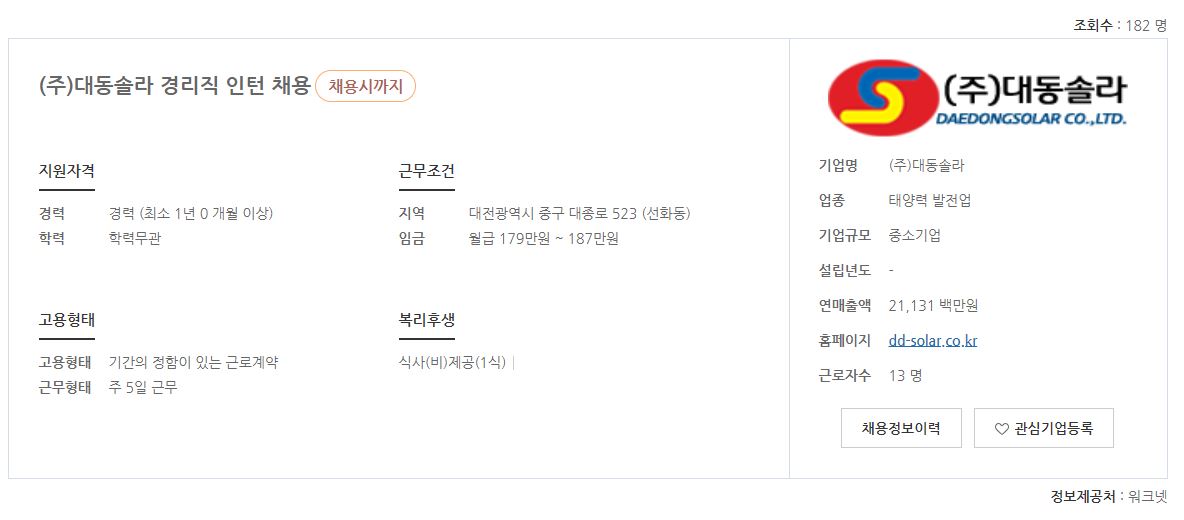Open the 채용정보이력 button

pyautogui.click(x=901, y=429)
